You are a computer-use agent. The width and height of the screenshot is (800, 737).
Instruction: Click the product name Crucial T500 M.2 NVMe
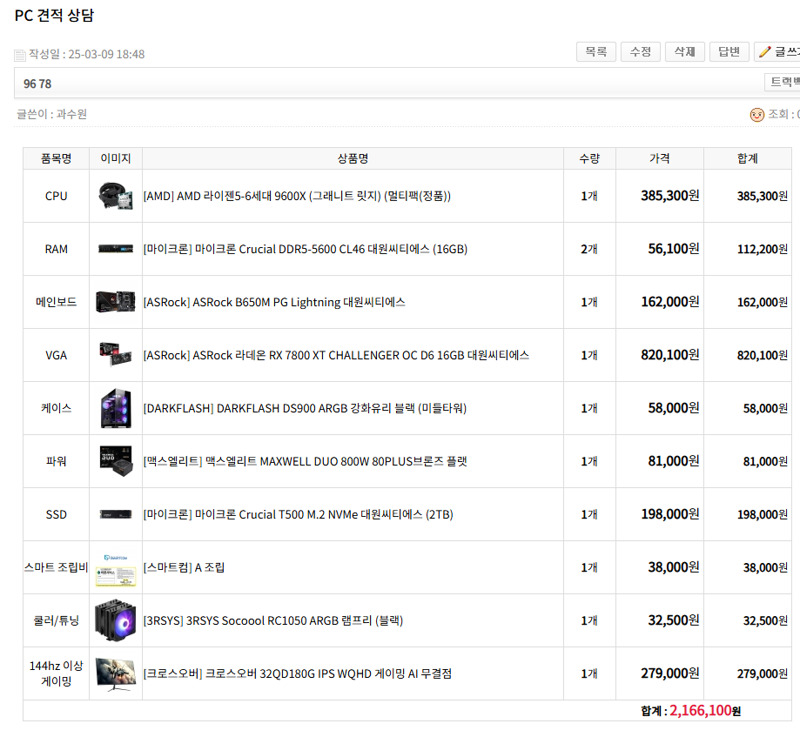tap(298, 515)
